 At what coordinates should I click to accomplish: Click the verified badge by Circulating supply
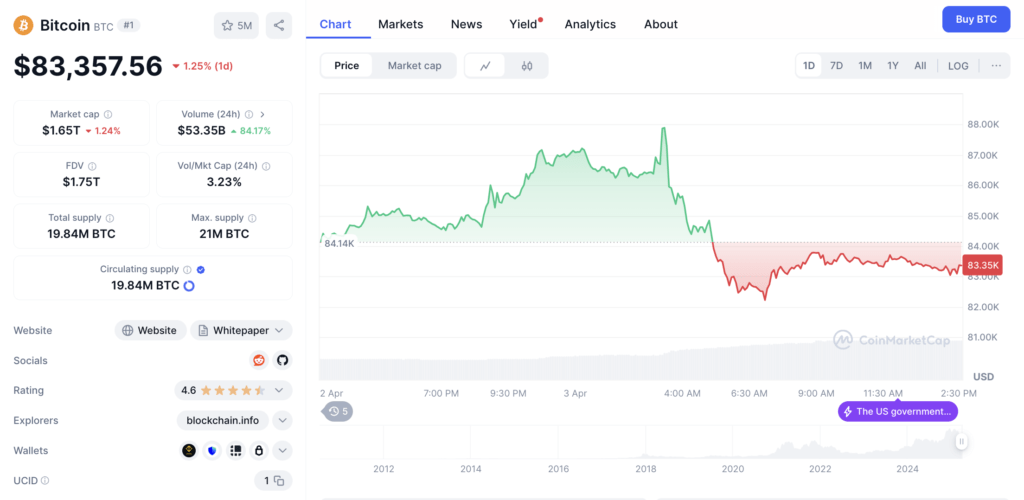tap(201, 270)
